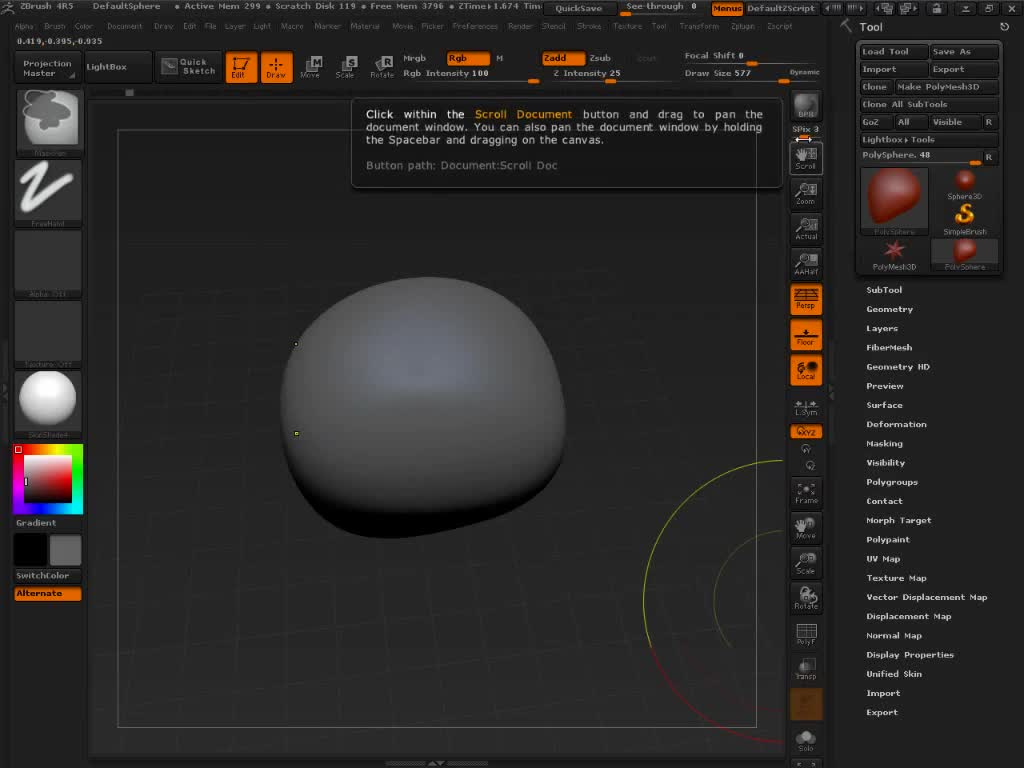Expand the FiberMesh subpalette
Viewport: 1024px width, 768px height.
pos(889,347)
